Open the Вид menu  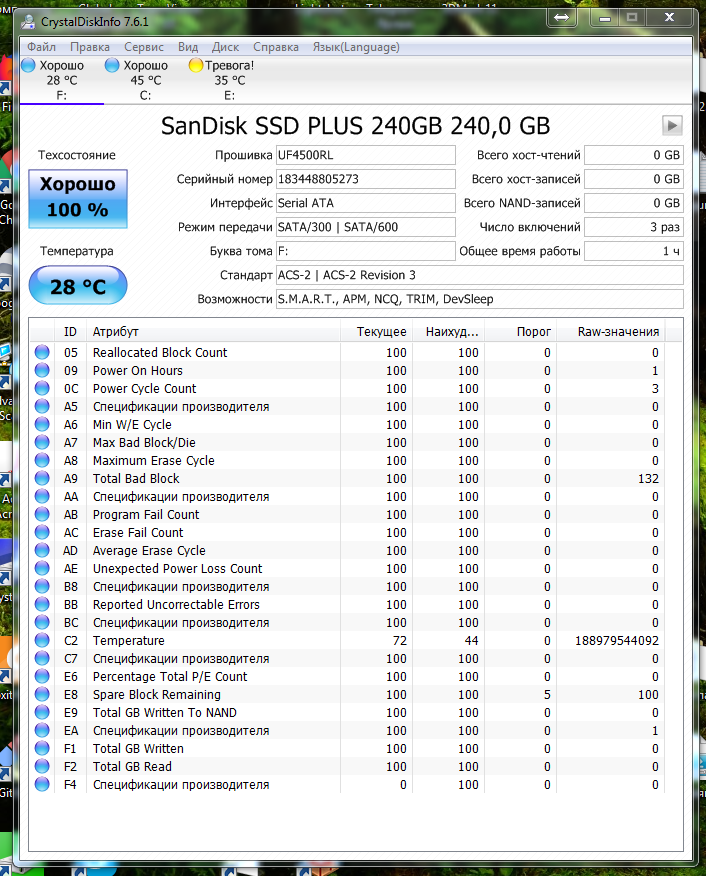pyautogui.click(x=188, y=47)
